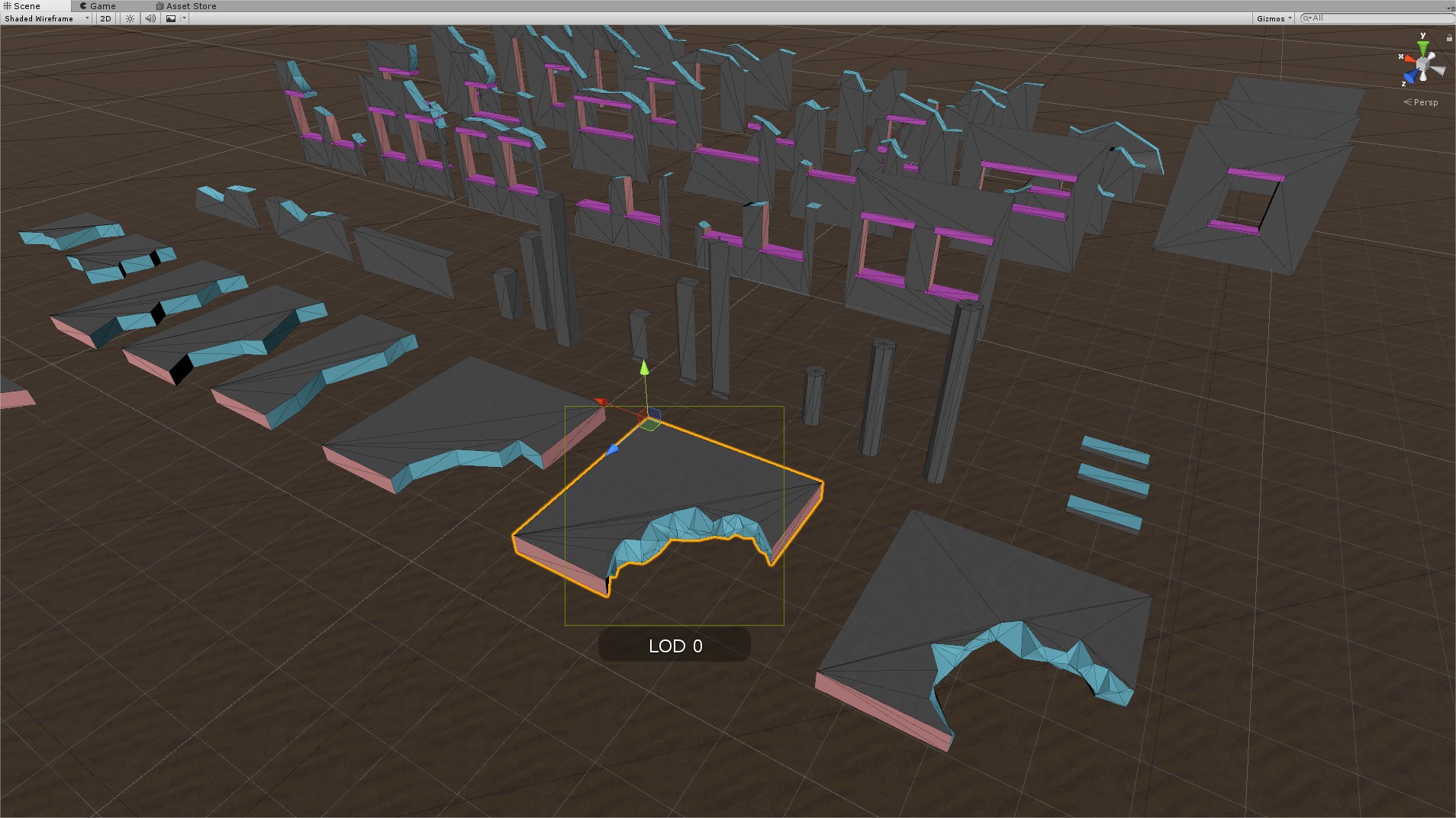This screenshot has height=818, width=1456.
Task: Open the scene effects dropdown arrow
Action: [184, 18]
